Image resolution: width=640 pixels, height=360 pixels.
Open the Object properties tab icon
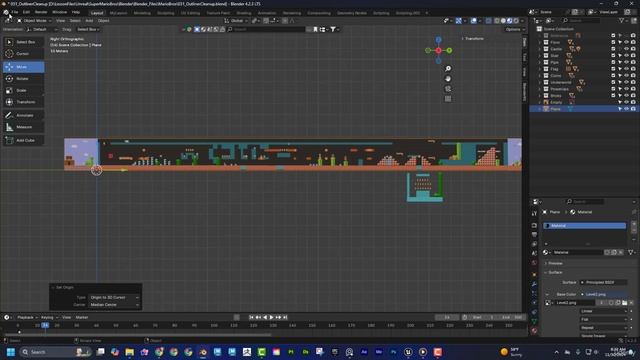pos(534,274)
